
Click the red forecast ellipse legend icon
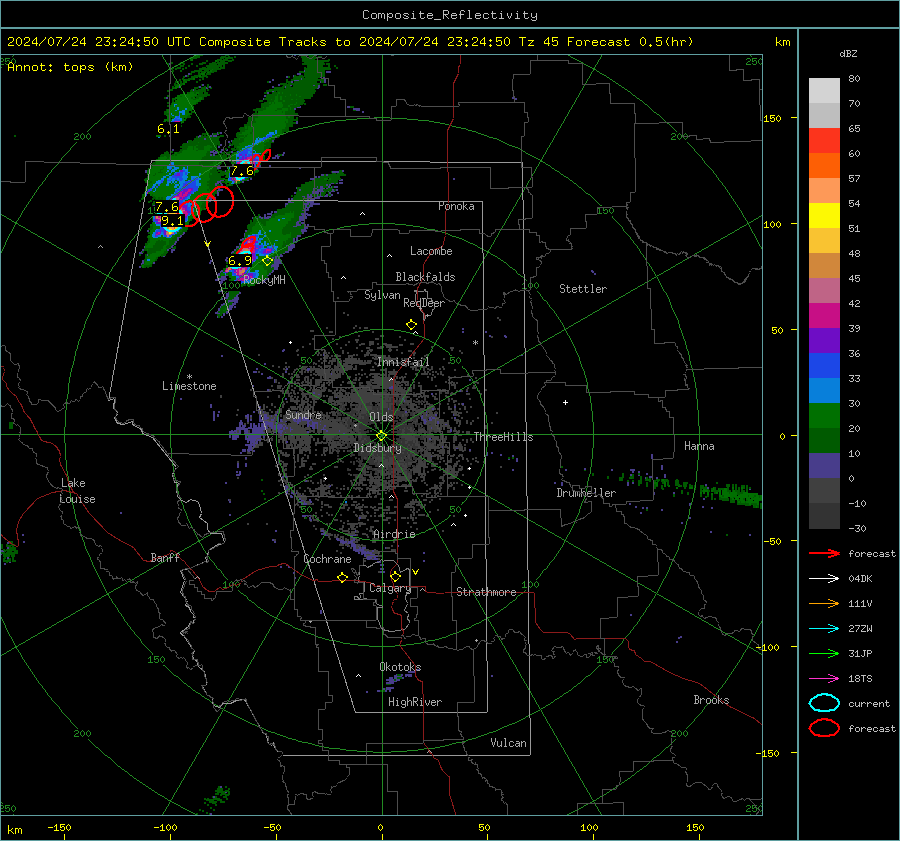point(824,728)
